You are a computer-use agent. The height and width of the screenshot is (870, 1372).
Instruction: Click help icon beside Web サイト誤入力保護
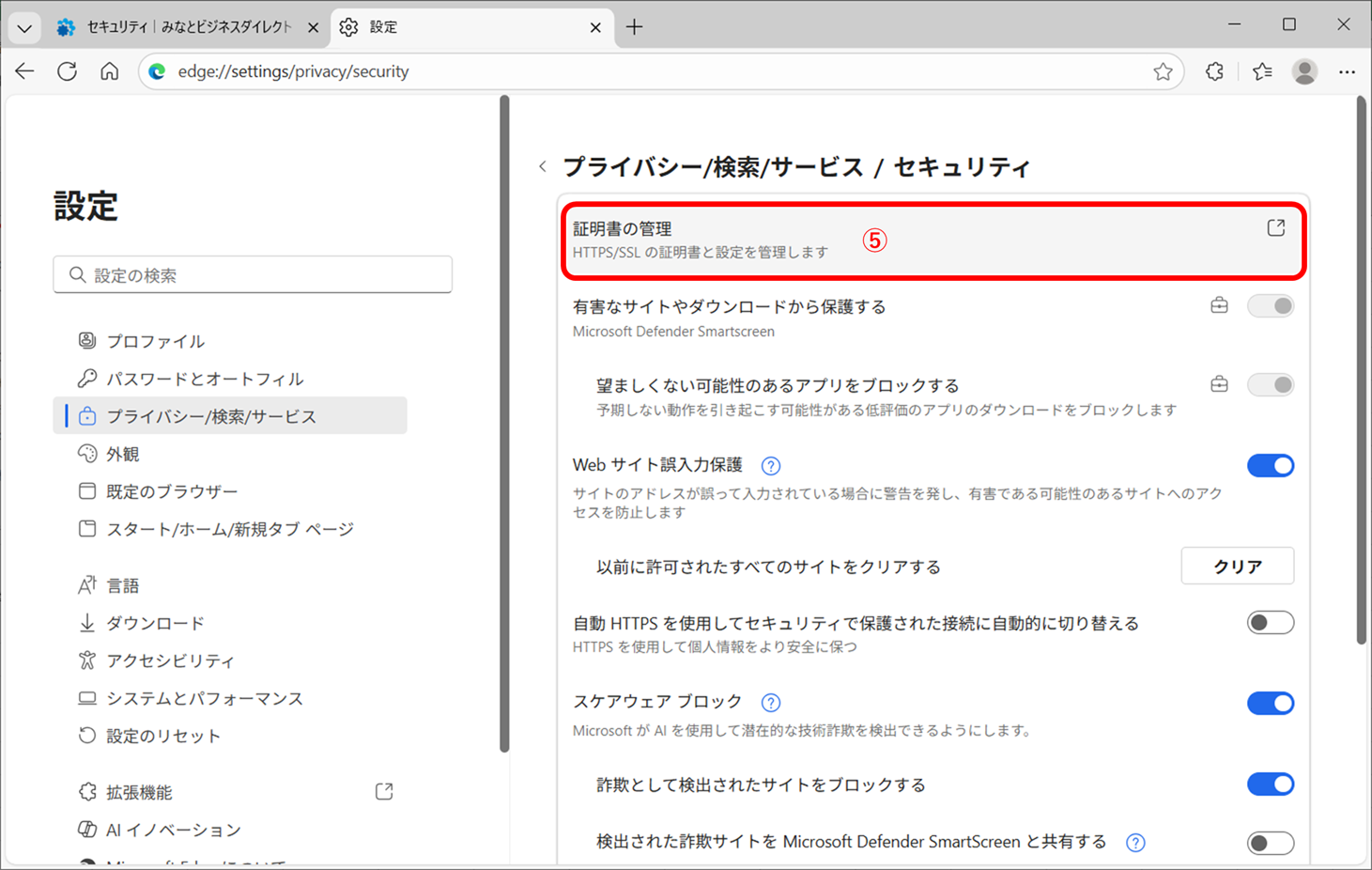tap(770, 466)
